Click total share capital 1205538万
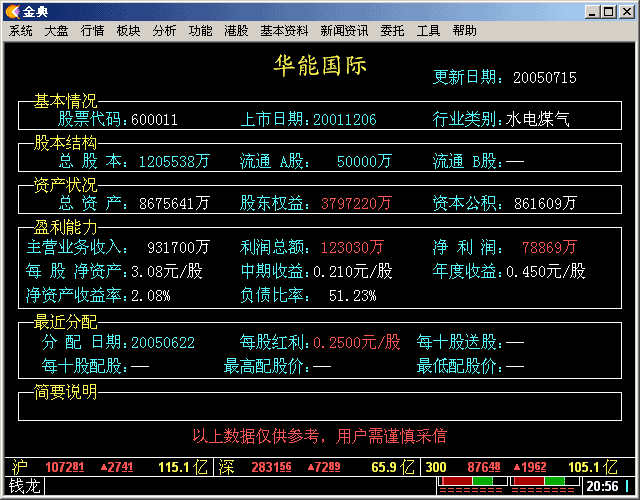 click(174, 162)
